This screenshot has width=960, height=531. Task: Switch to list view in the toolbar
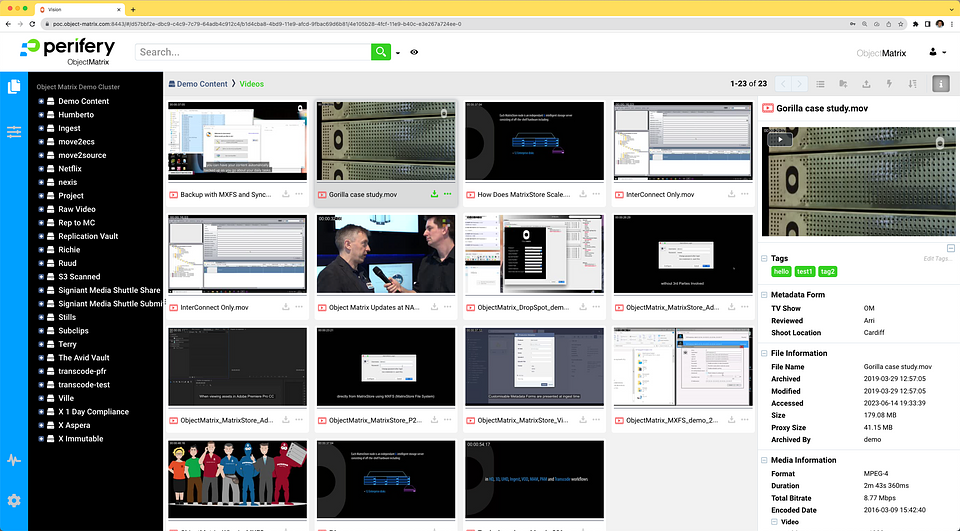click(820, 84)
